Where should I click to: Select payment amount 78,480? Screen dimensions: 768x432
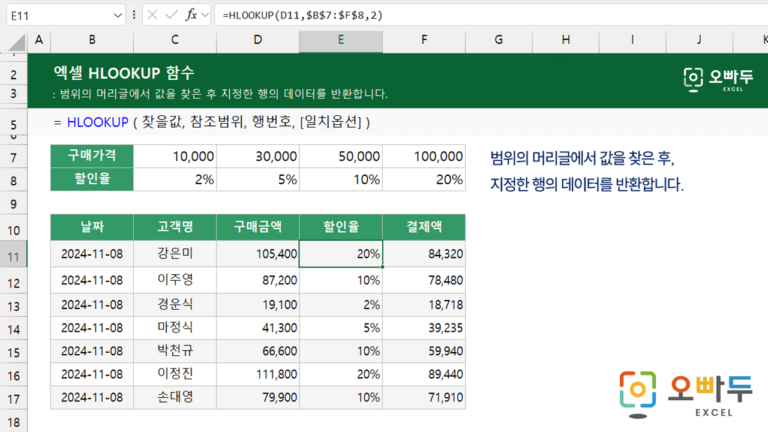[x=424, y=280]
